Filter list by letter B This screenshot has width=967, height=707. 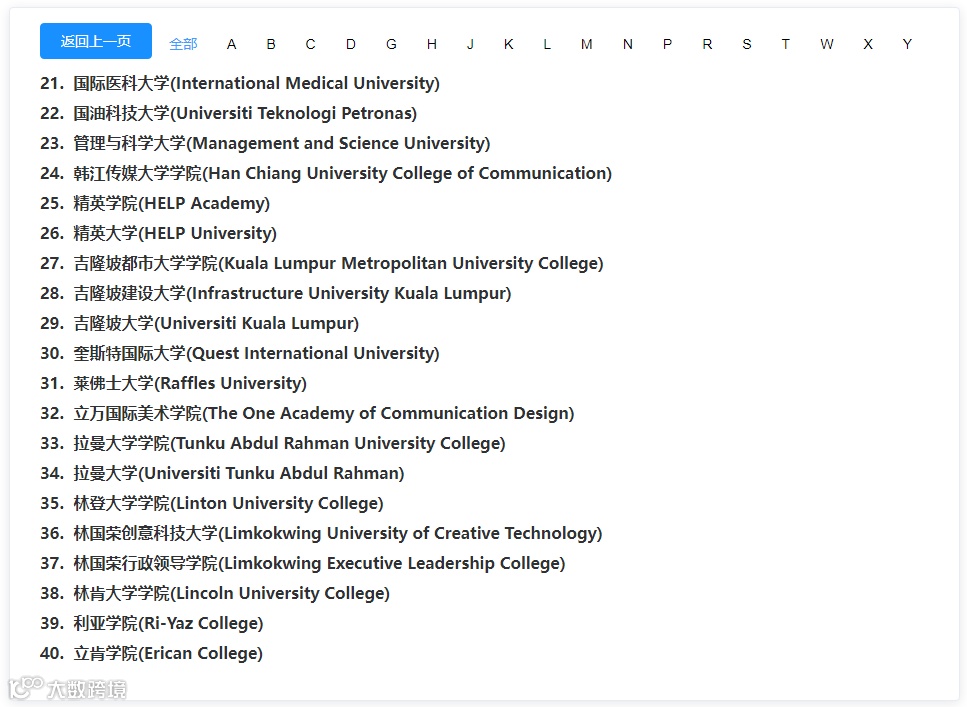271,44
